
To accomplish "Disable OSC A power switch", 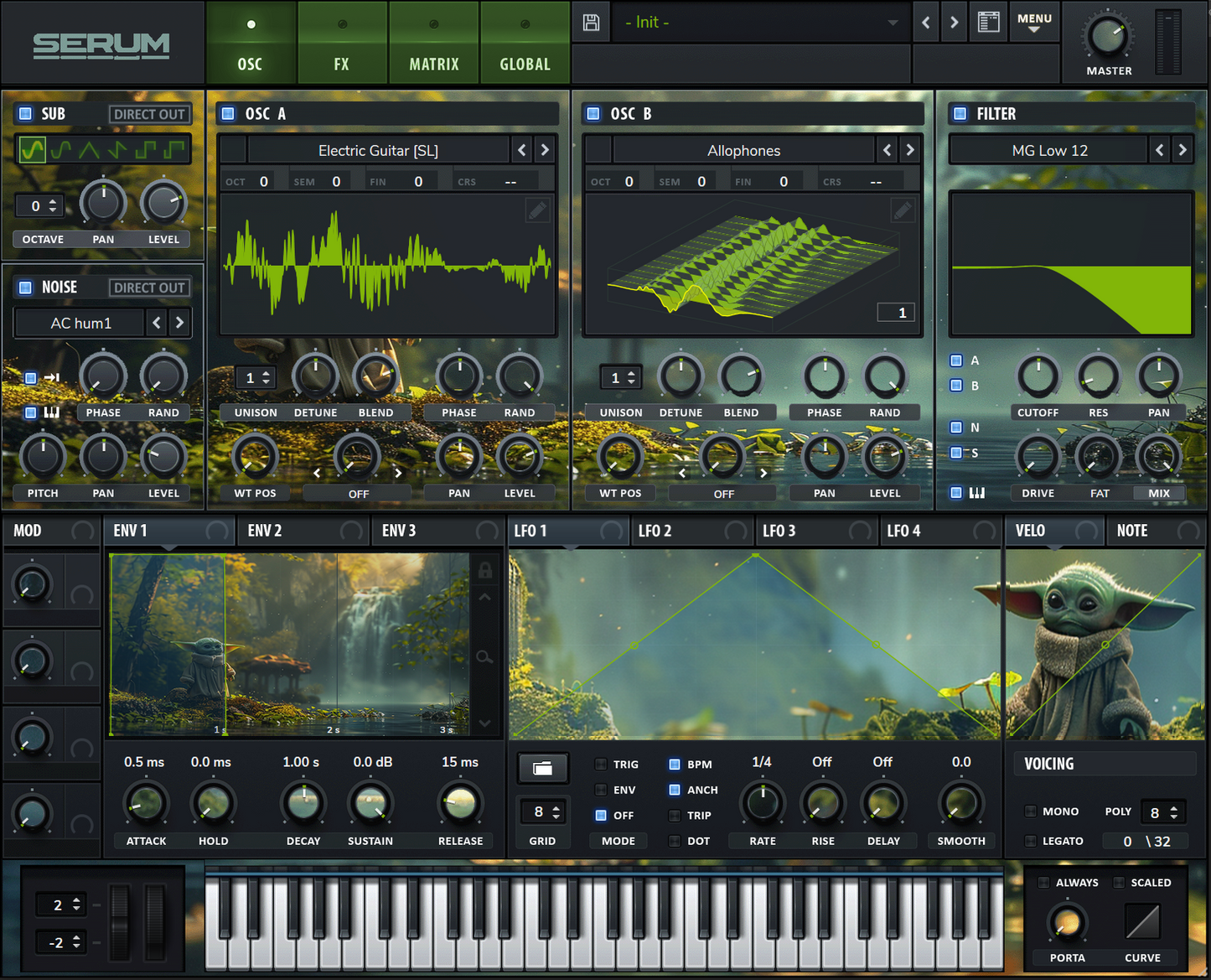I will click(x=227, y=113).
